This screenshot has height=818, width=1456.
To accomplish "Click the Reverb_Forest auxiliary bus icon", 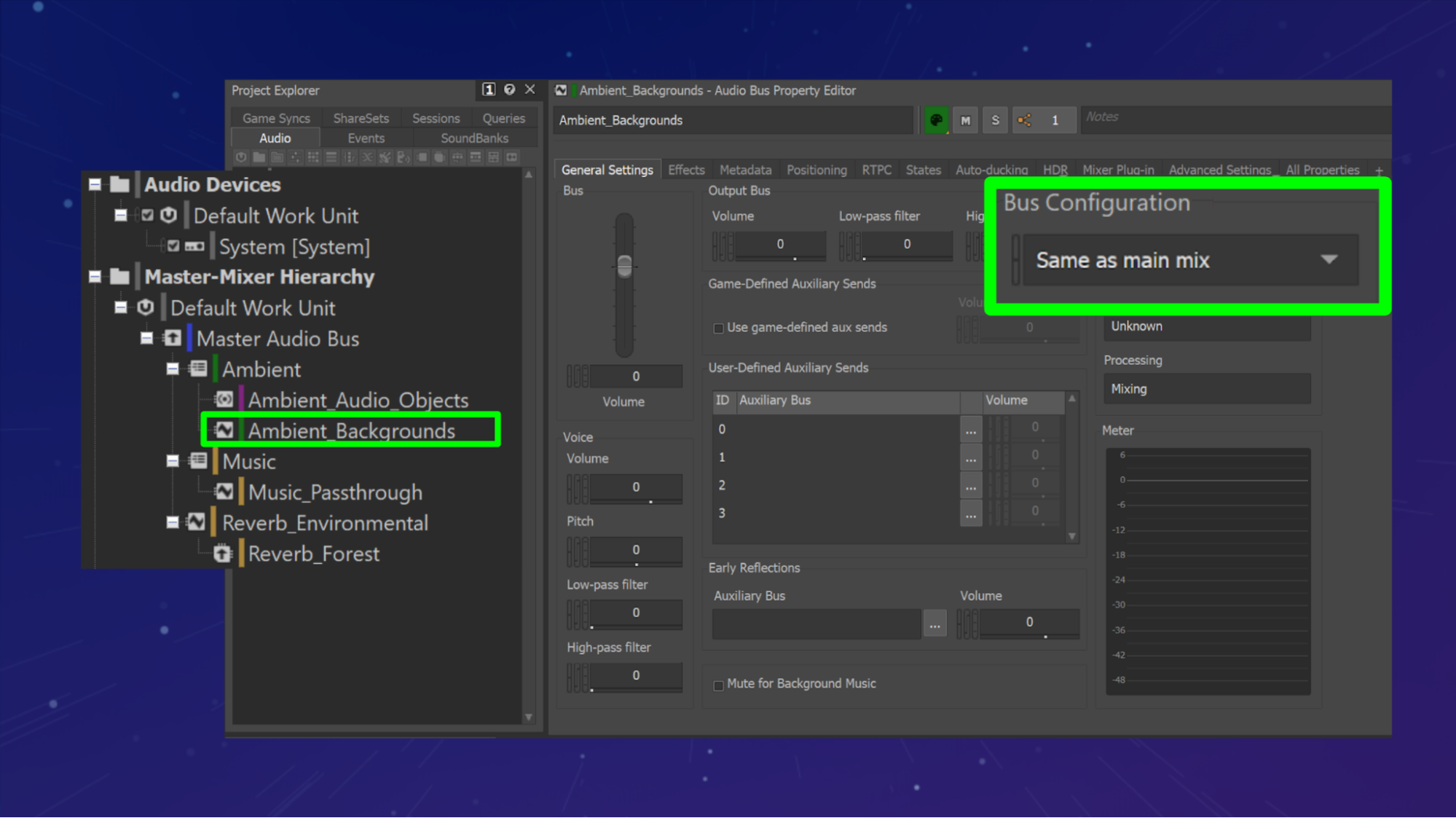I will click(224, 554).
